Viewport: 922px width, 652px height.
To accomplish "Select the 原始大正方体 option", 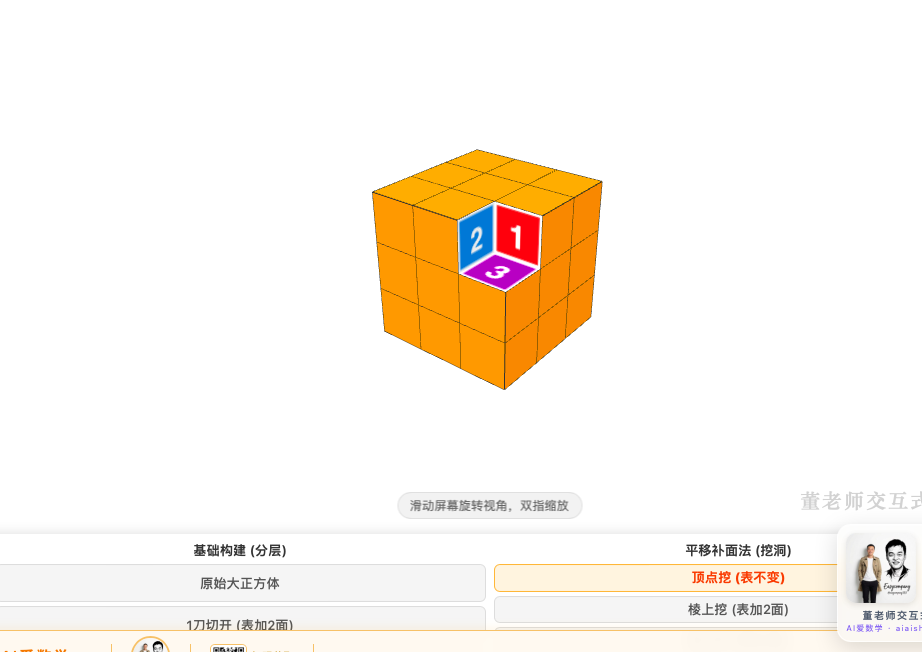I will tap(240, 583).
